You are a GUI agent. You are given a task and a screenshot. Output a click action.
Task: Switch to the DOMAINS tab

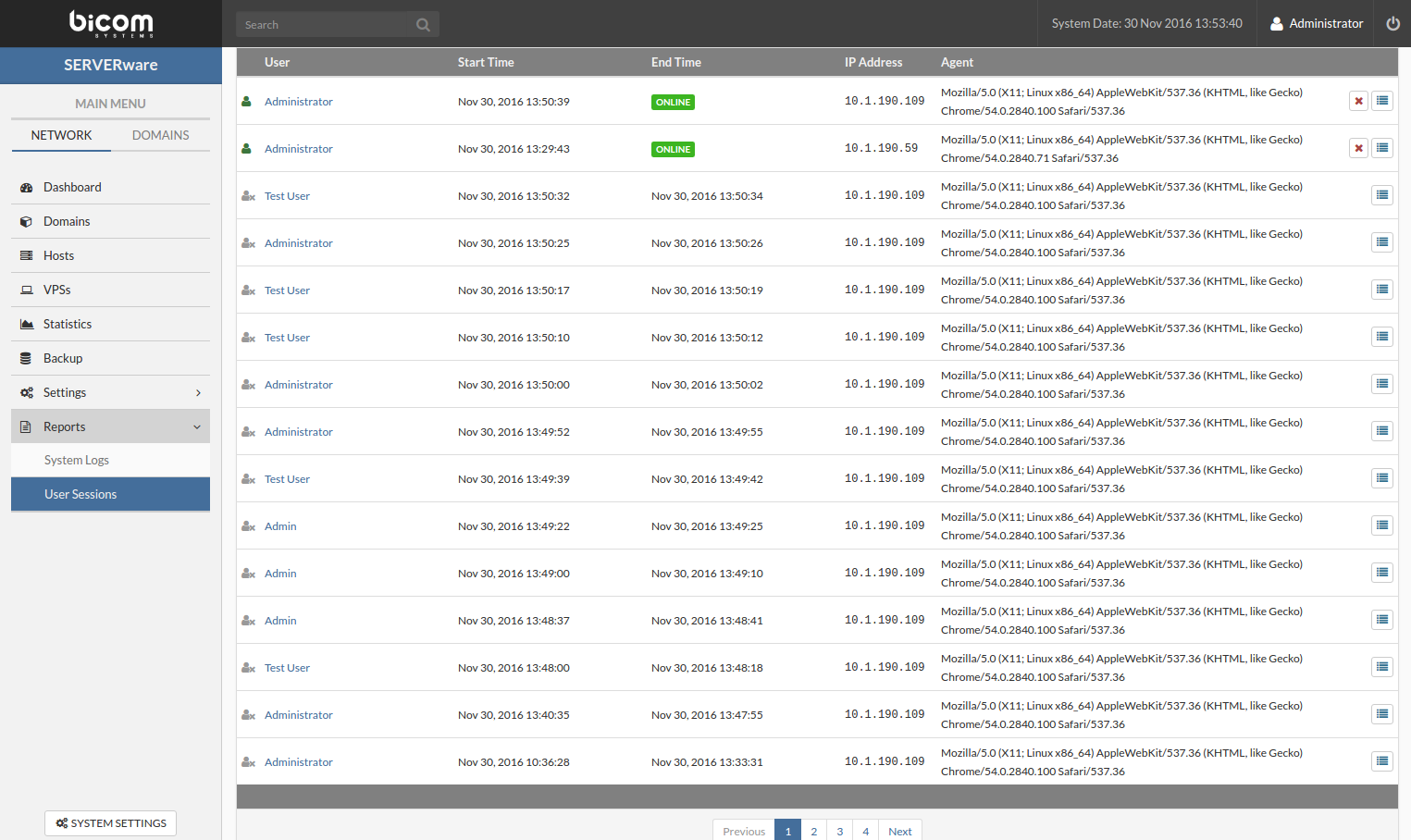pyautogui.click(x=160, y=135)
